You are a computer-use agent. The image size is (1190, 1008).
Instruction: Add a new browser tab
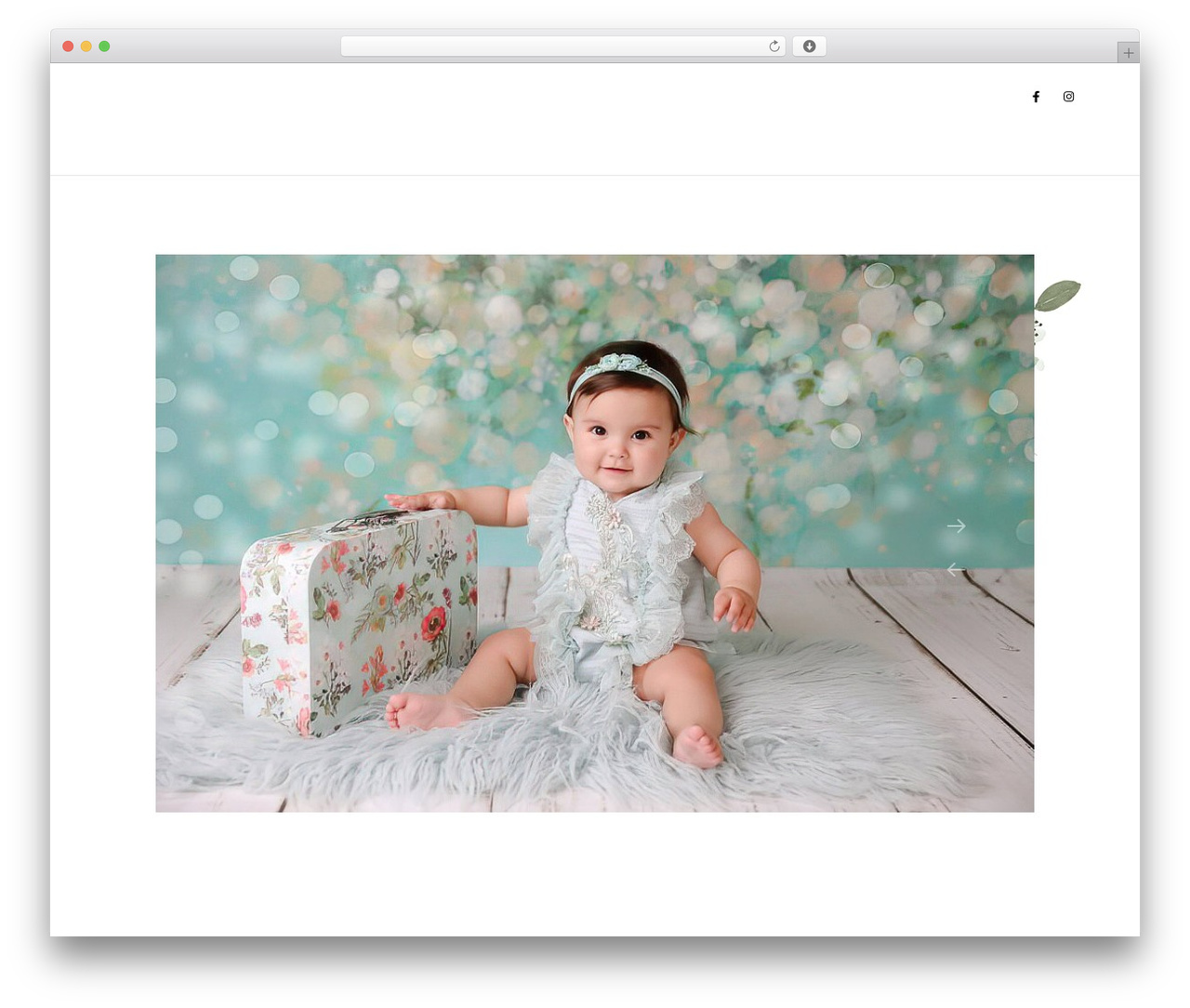point(1128,53)
